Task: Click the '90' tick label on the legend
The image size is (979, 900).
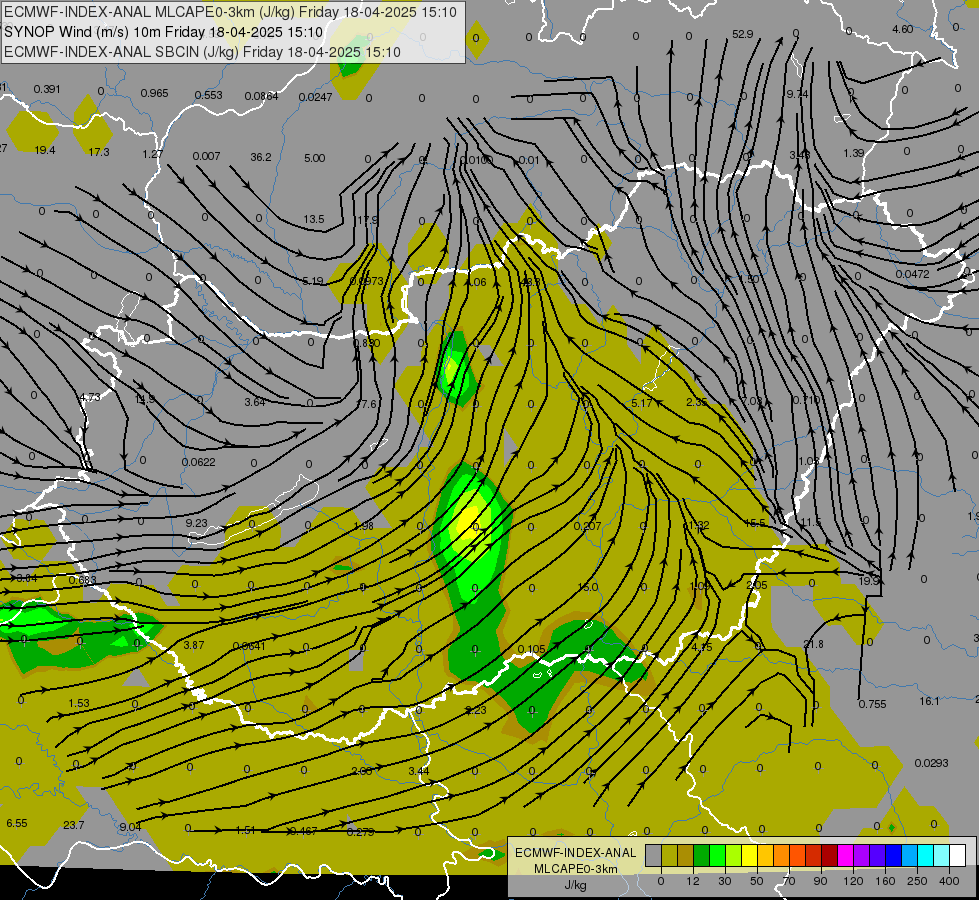Action: 820,881
